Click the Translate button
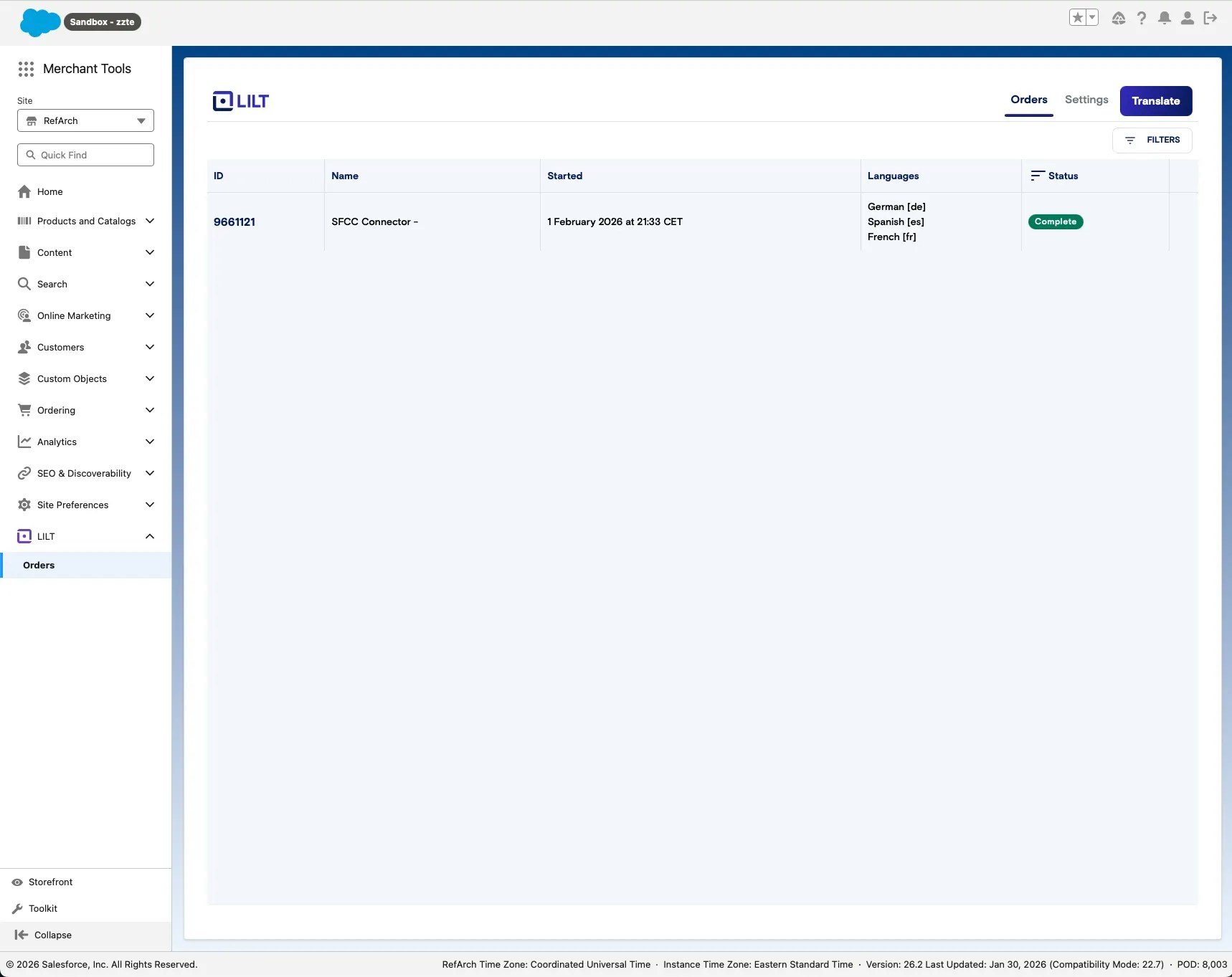Image resolution: width=1232 pixels, height=977 pixels. coord(1156,101)
